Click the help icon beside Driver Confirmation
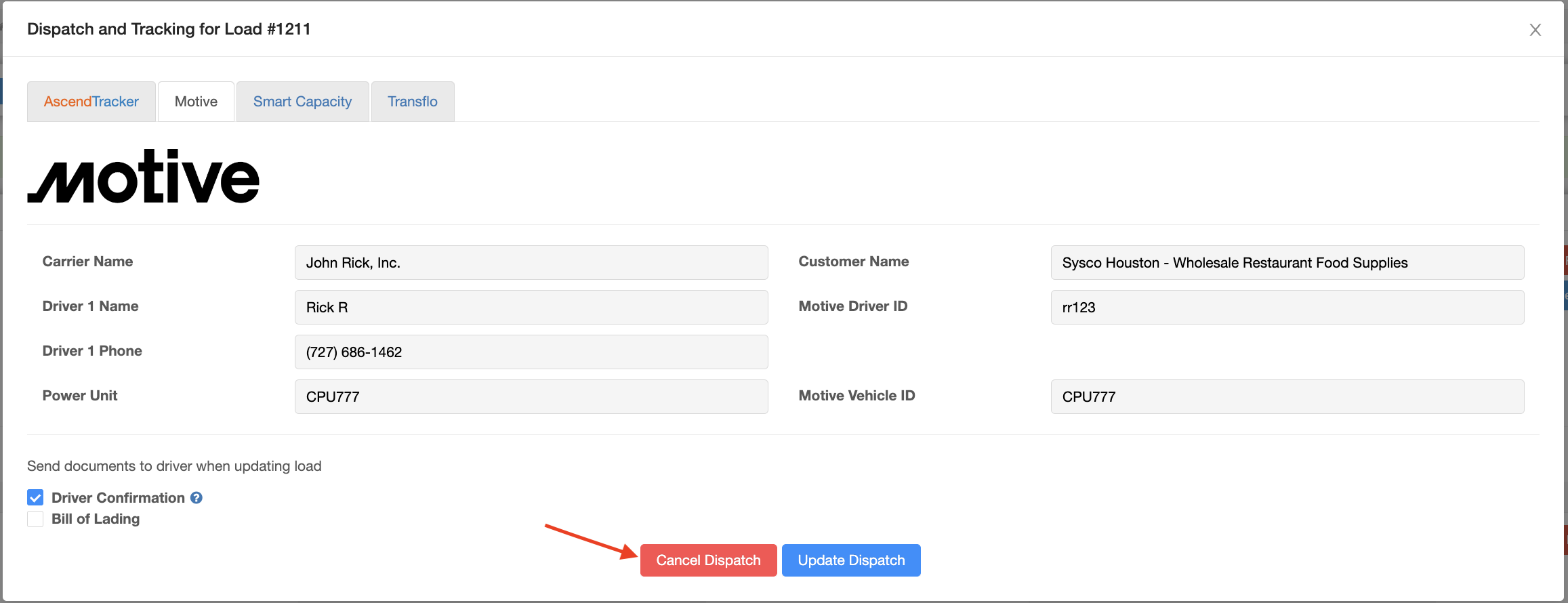 (x=197, y=498)
